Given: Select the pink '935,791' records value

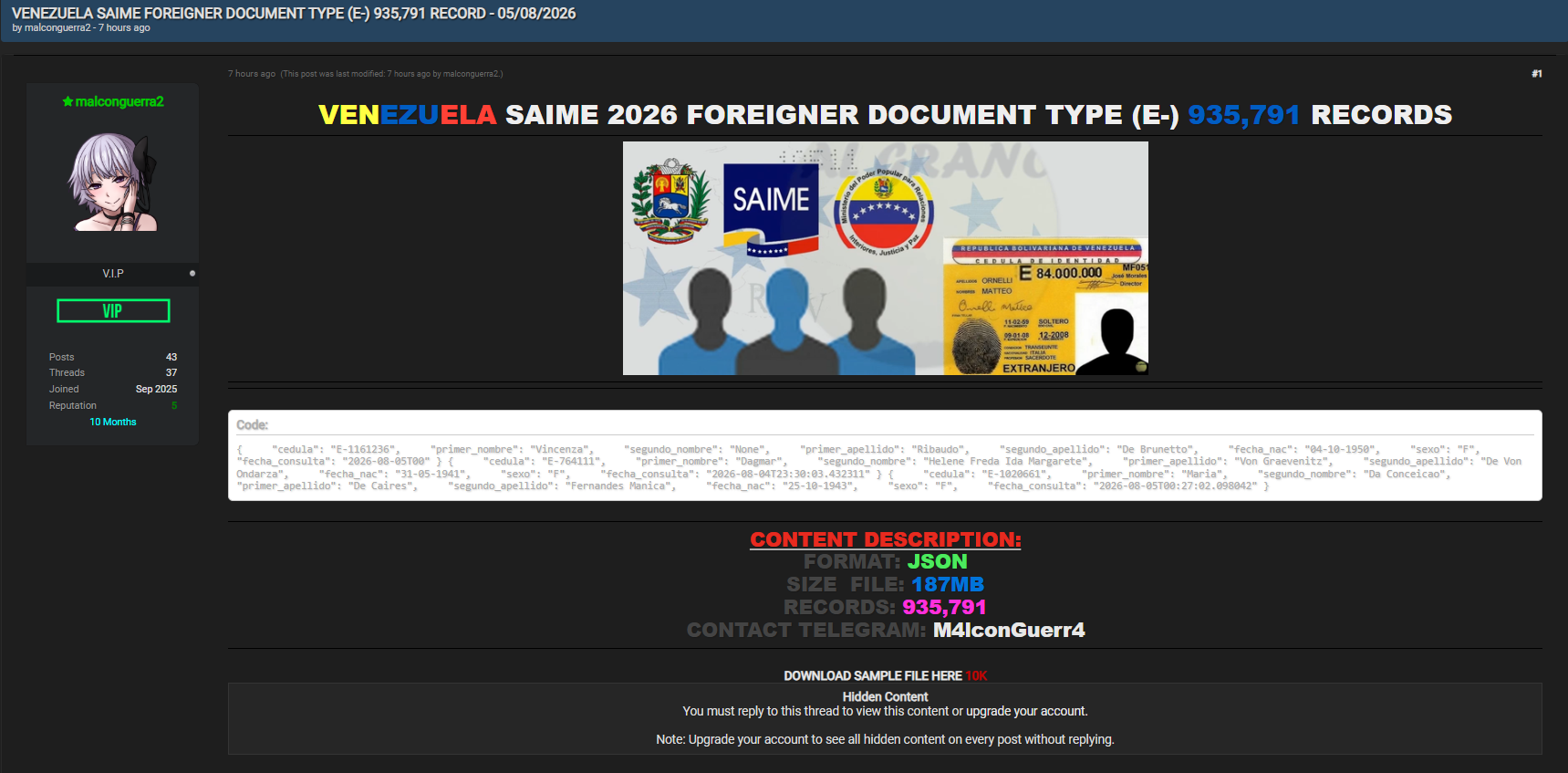Looking at the screenshot, I should point(944,608).
